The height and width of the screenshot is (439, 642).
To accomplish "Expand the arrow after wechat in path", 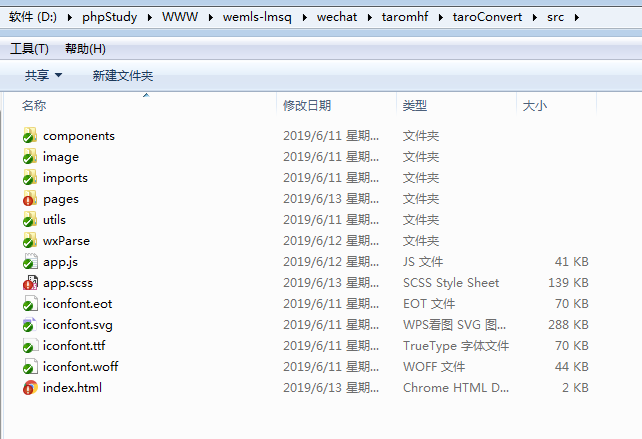I will [x=369, y=17].
